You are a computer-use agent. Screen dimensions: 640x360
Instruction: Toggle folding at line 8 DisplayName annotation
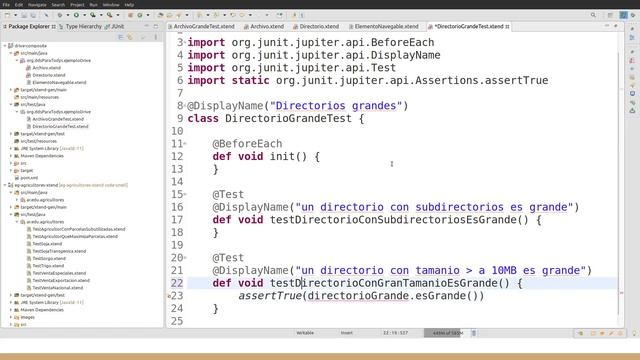point(185,106)
